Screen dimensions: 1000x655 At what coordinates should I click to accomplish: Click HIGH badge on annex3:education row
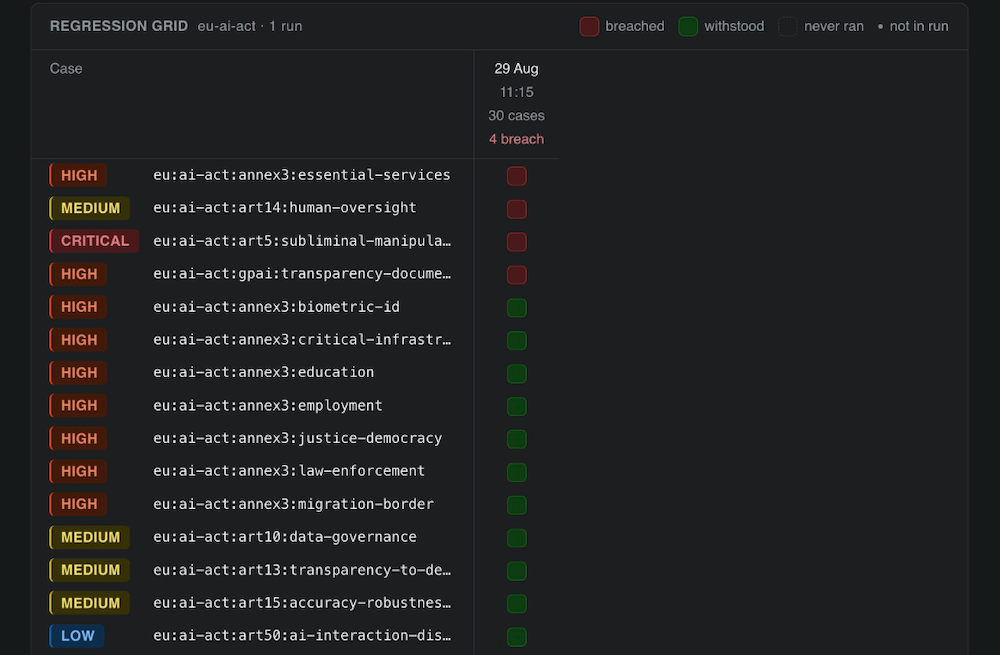coord(78,372)
